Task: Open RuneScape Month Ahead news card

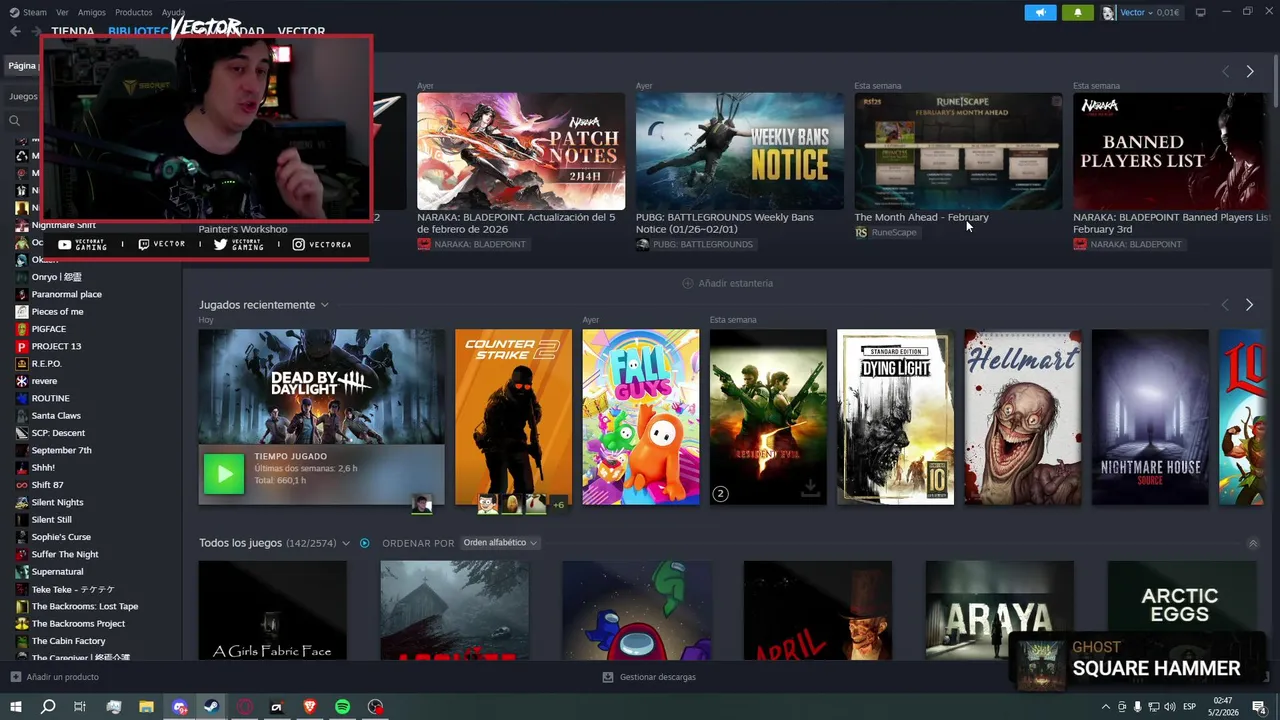Action: pos(958,152)
